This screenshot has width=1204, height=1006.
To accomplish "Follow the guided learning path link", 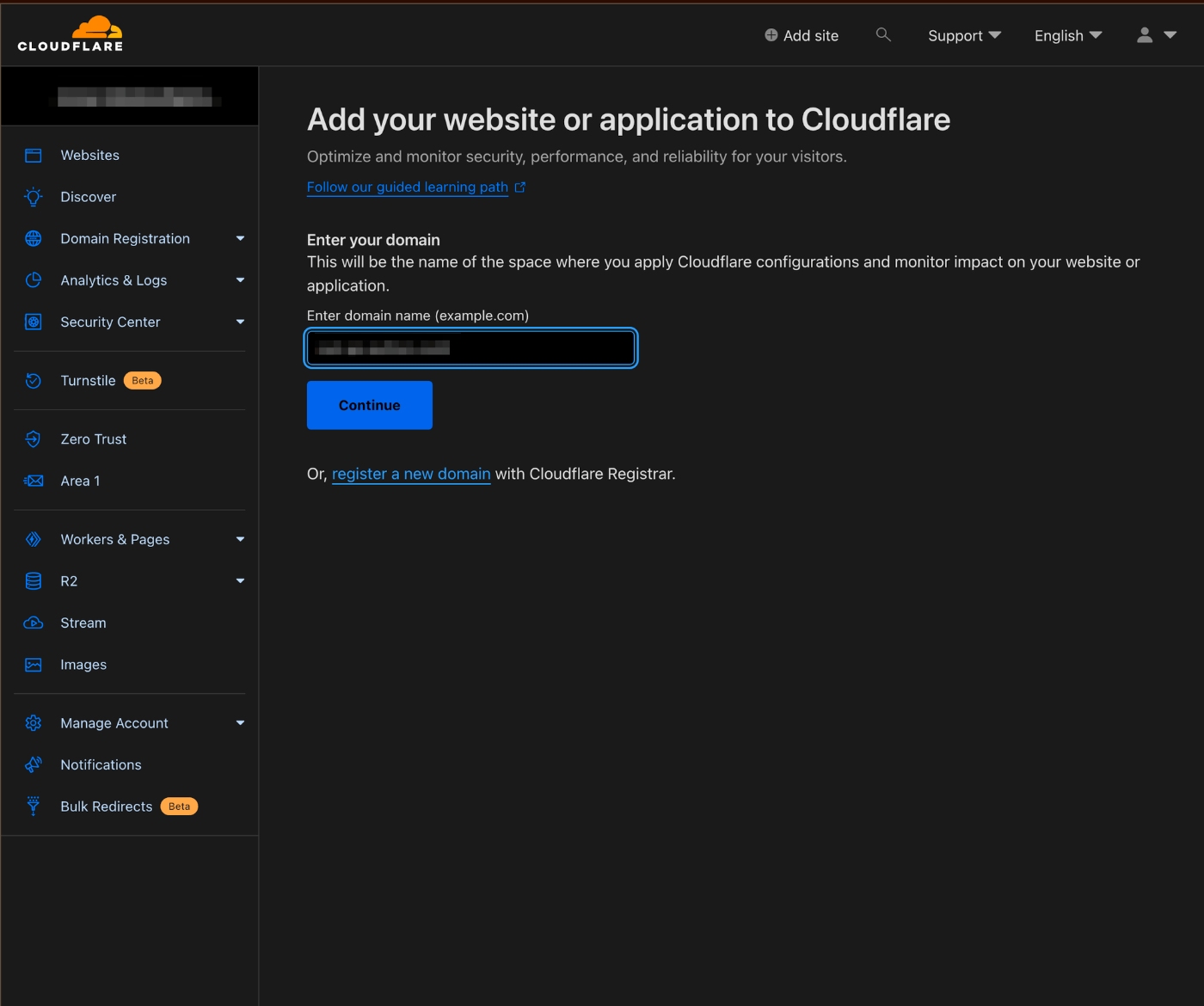I will click(408, 187).
